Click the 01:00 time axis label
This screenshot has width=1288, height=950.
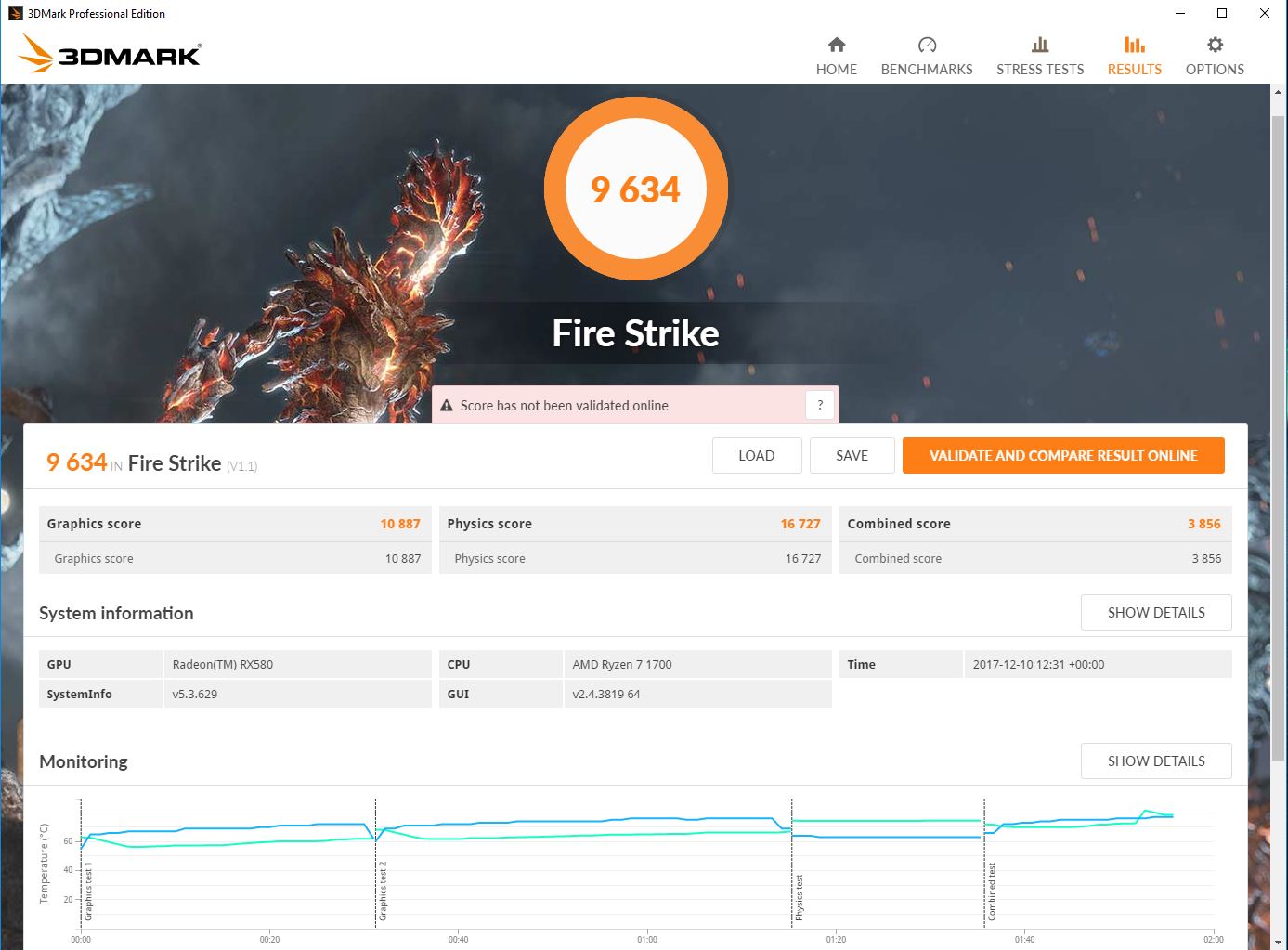pyautogui.click(x=647, y=940)
